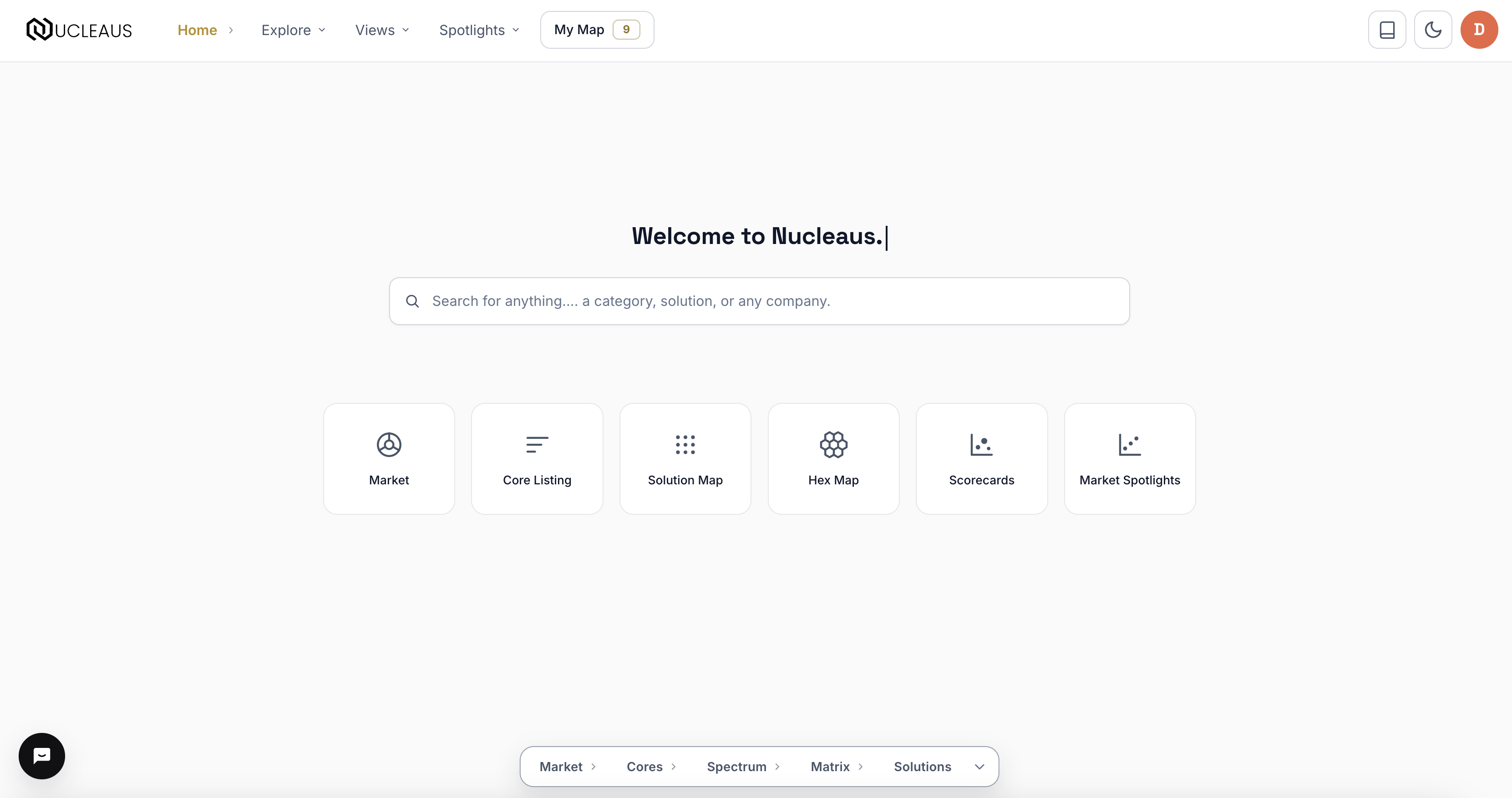Open the Core Listing card

[x=537, y=458]
